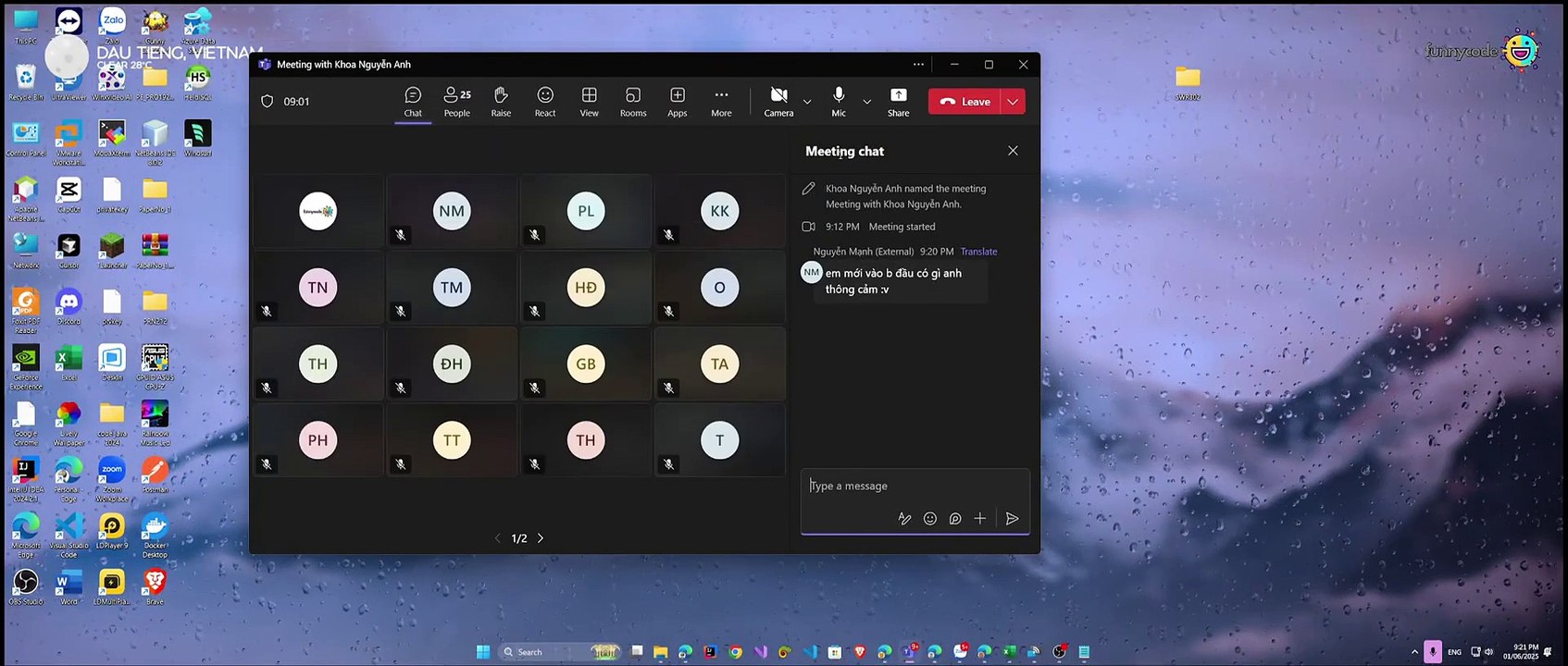The image size is (1568, 666).
Task: Open the People participants panel
Action: click(x=457, y=102)
